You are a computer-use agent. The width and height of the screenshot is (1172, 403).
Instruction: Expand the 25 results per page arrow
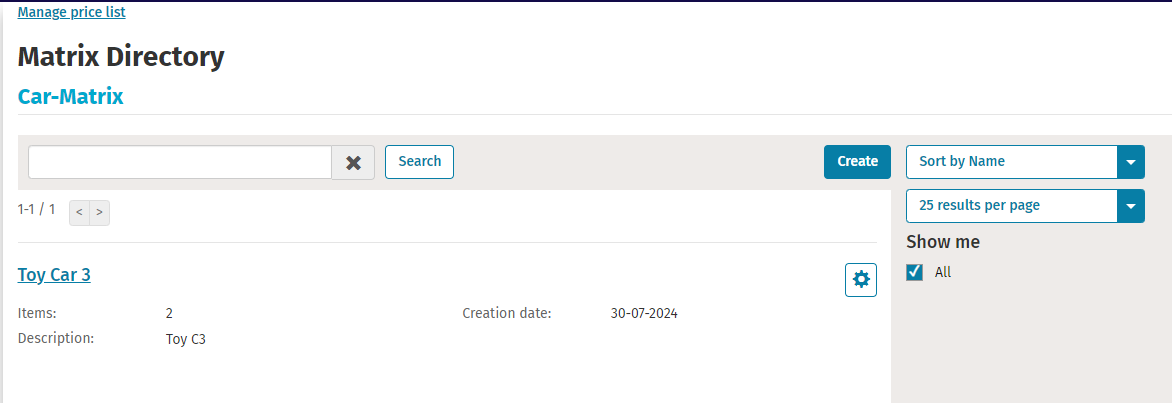point(1131,206)
